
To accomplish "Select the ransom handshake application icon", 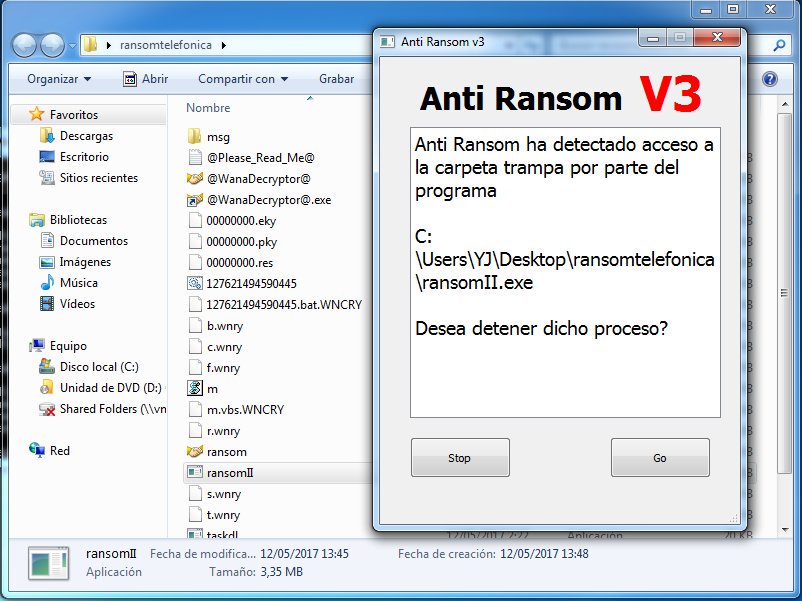I will 195,452.
